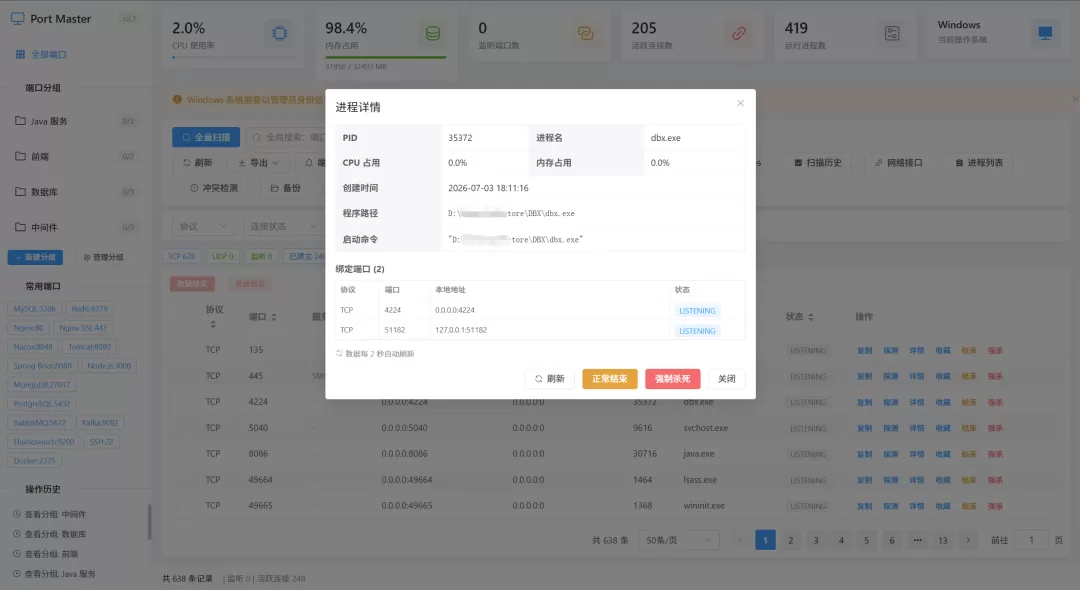The image size is (1080, 590).
Task: Click the orange 正常结束 button
Action: 610,379
